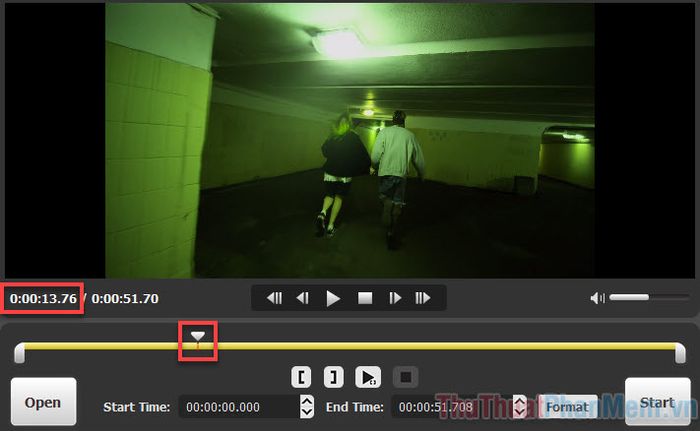Open a video file
The image size is (700, 431).
click(x=43, y=402)
